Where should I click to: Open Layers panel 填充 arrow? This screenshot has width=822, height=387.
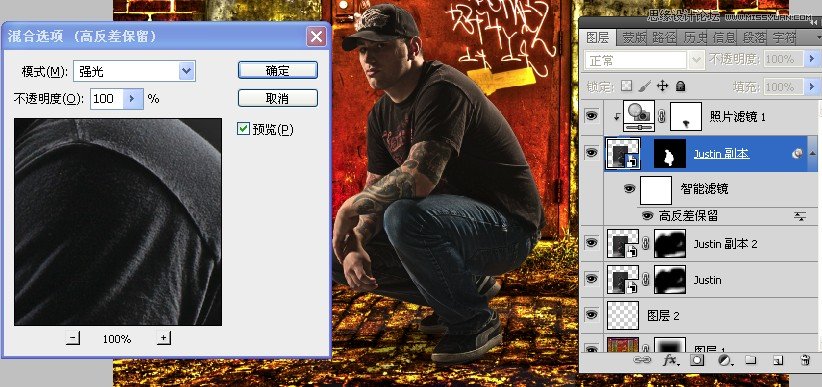(812, 86)
